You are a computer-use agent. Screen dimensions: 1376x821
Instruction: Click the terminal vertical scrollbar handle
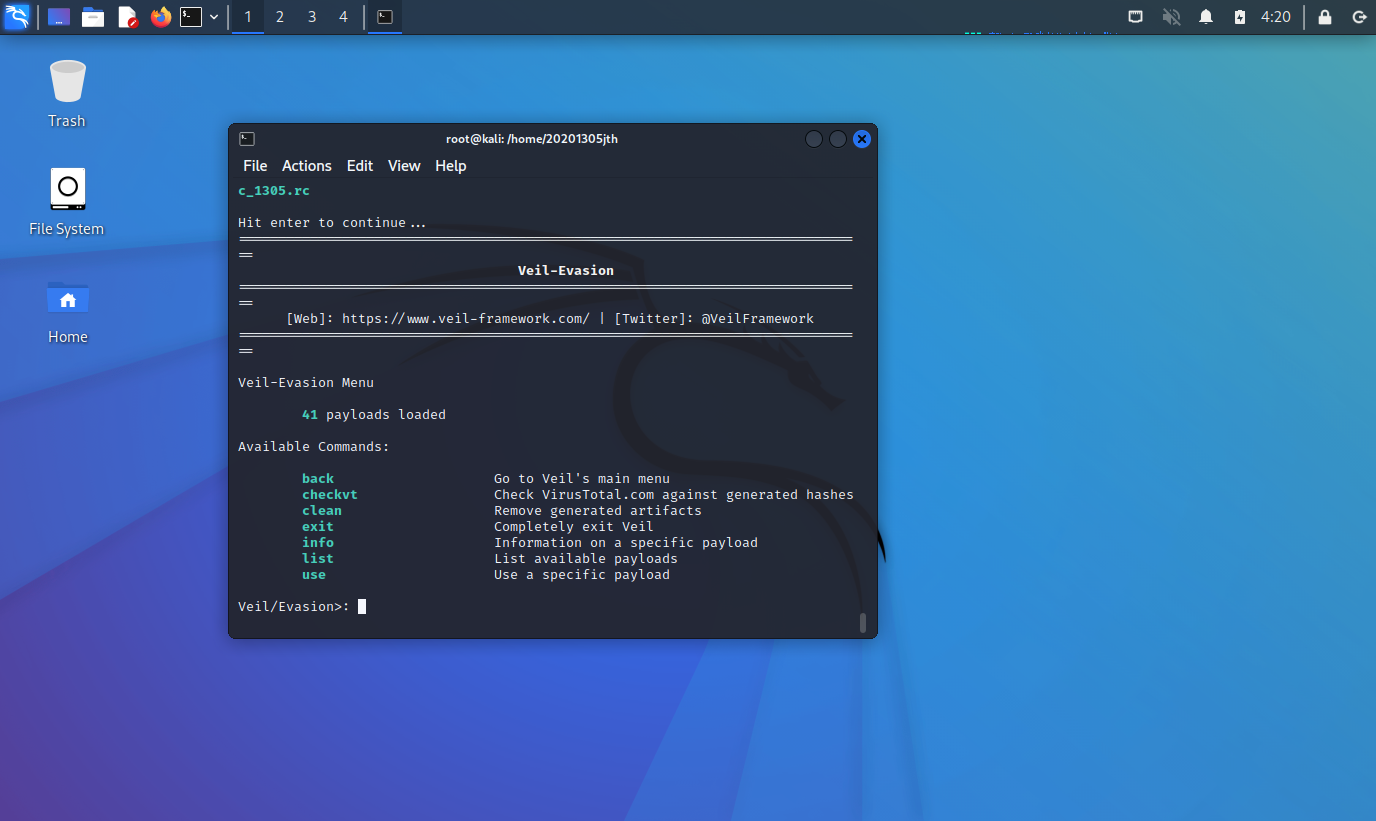tap(863, 623)
